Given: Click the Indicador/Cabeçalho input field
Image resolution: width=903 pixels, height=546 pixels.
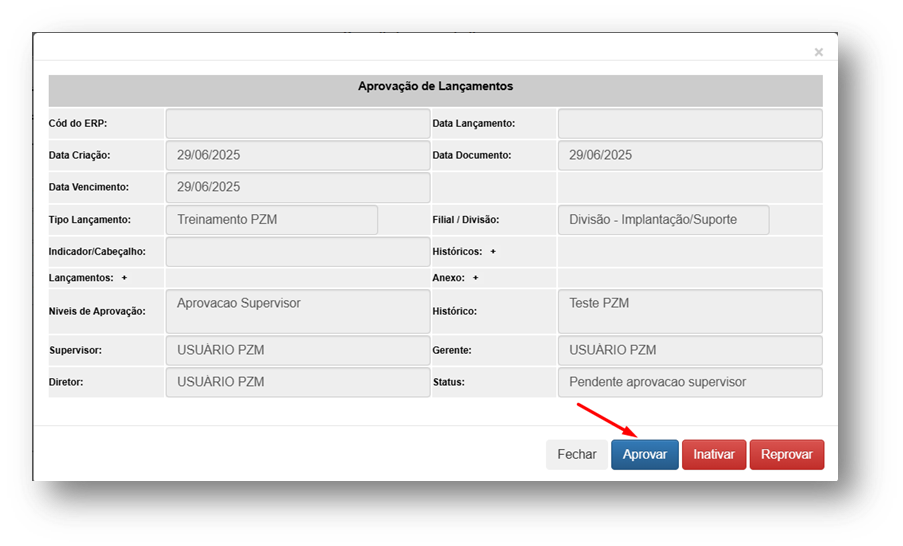Looking at the screenshot, I should click(x=297, y=252).
